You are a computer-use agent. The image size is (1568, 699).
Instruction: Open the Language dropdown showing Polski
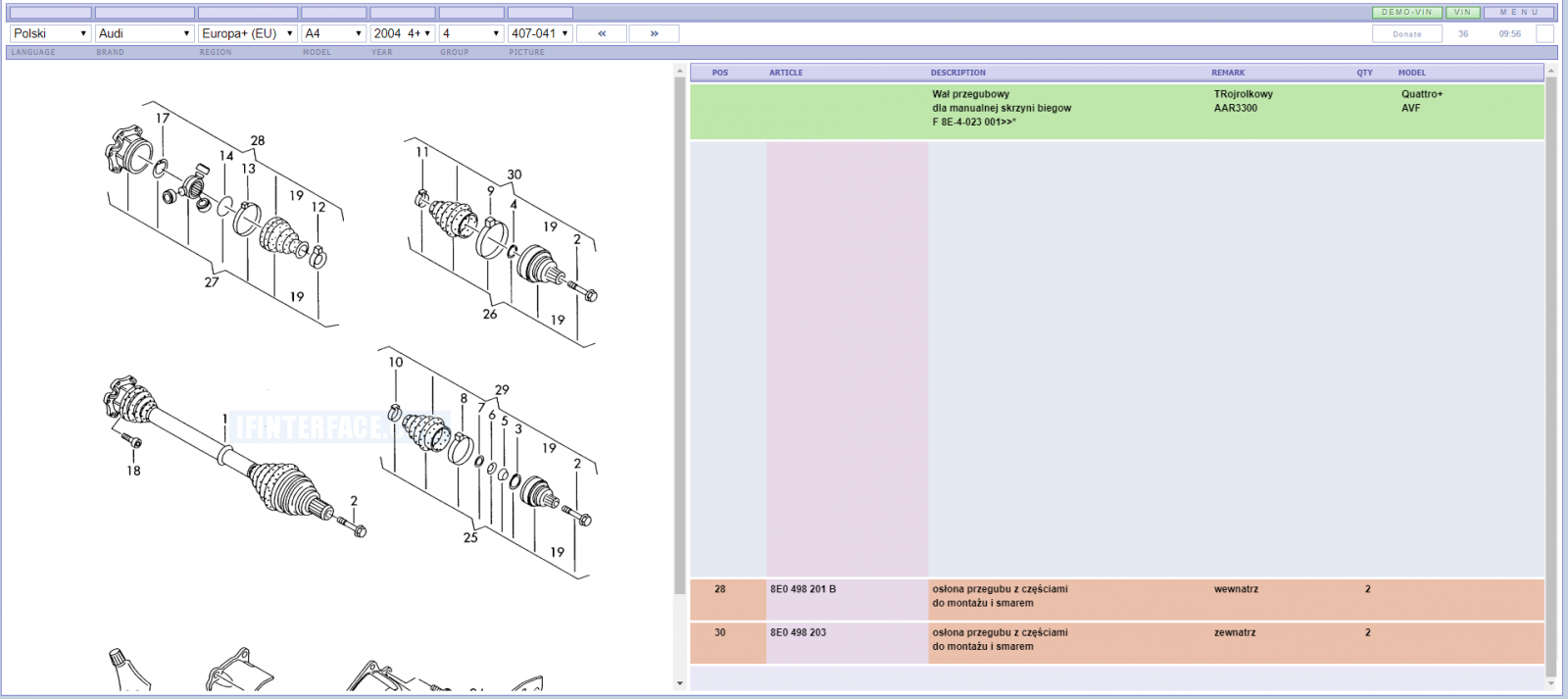coord(50,33)
